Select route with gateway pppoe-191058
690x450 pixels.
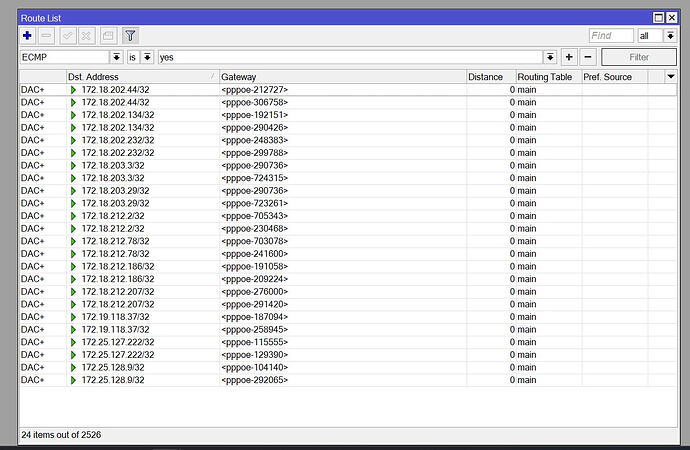tap(348, 267)
